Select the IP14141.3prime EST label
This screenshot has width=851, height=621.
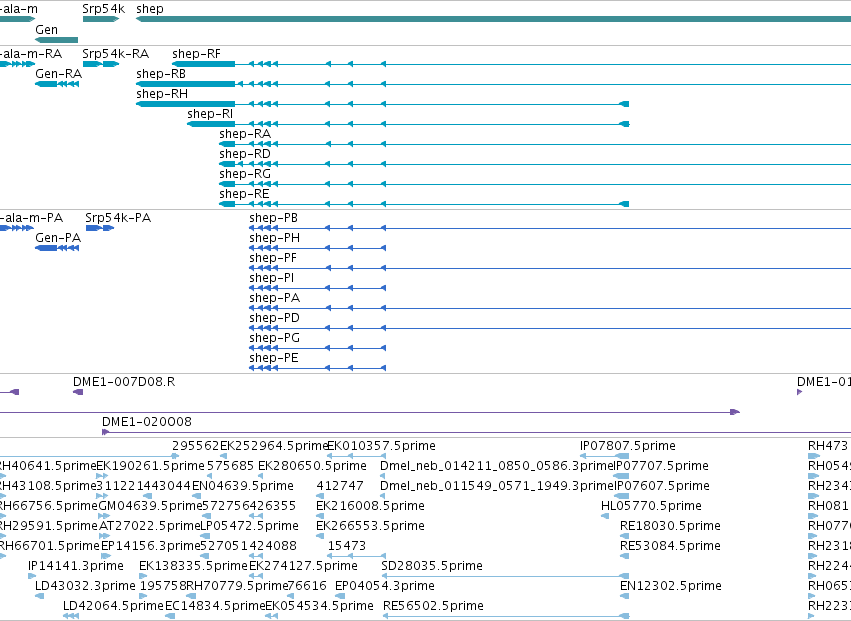tap(76, 566)
